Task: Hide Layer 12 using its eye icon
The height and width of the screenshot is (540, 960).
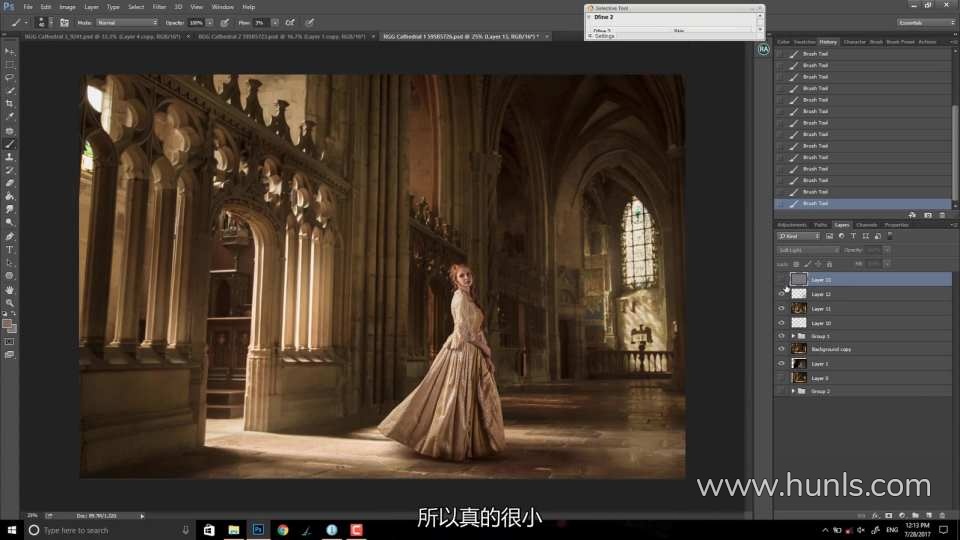Action: 781,294
